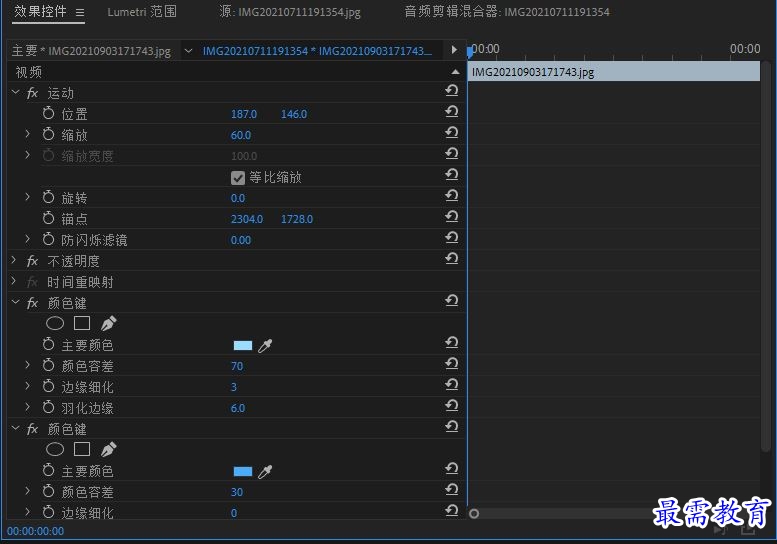Viewport: 777px width, 544px height.
Task: Reset the 不透明度 effect
Action: [x=451, y=259]
